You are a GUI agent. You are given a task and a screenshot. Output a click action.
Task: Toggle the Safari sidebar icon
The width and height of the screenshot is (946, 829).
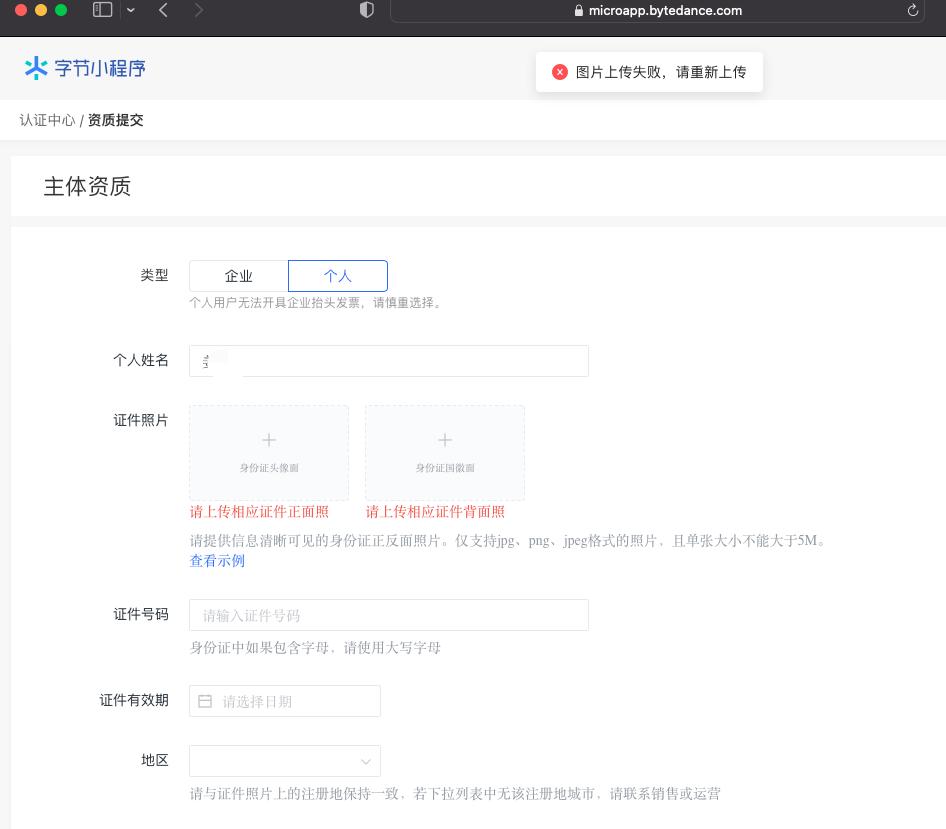[x=102, y=10]
